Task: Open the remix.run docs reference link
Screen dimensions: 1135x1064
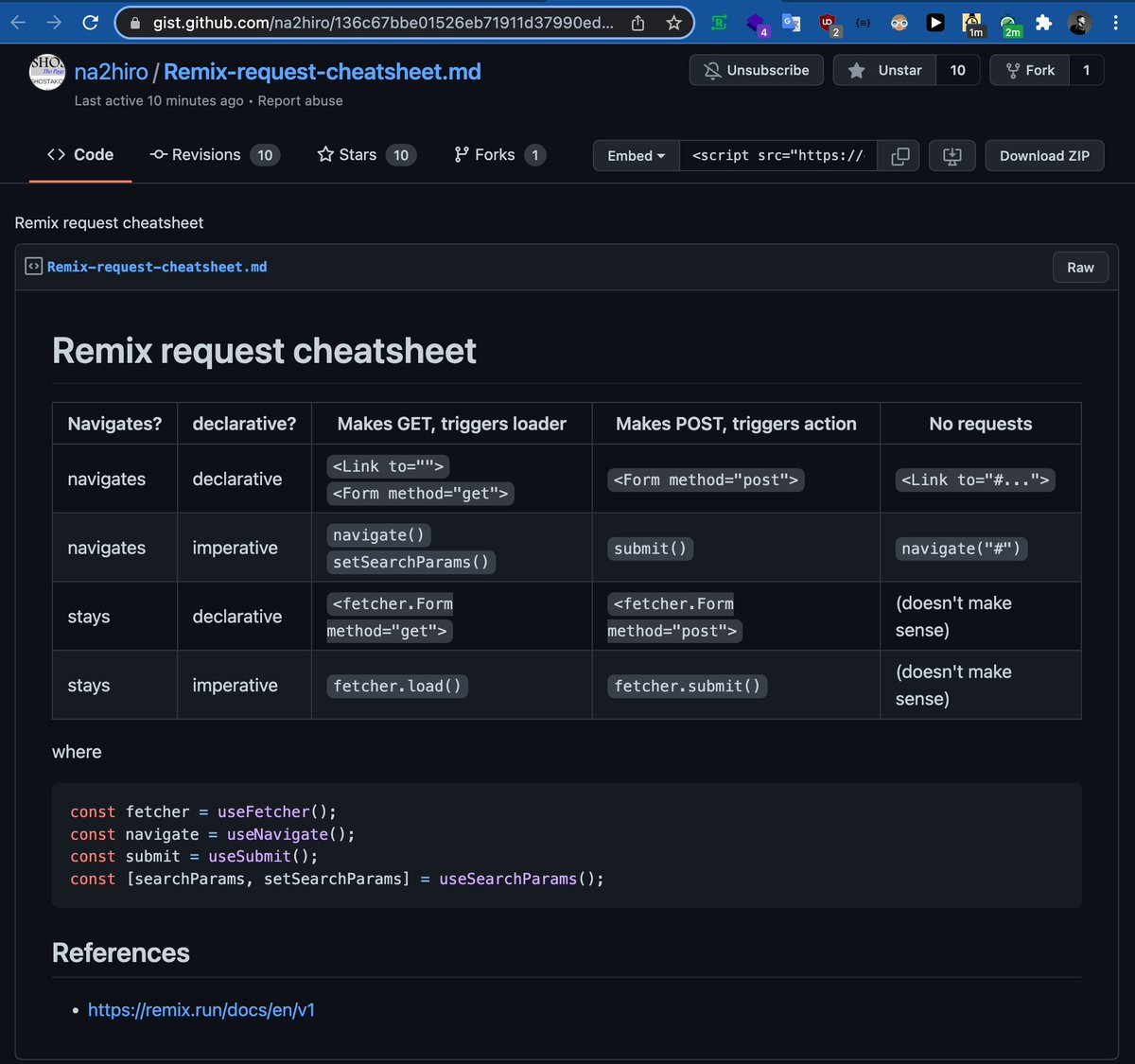Action: tap(201, 1010)
